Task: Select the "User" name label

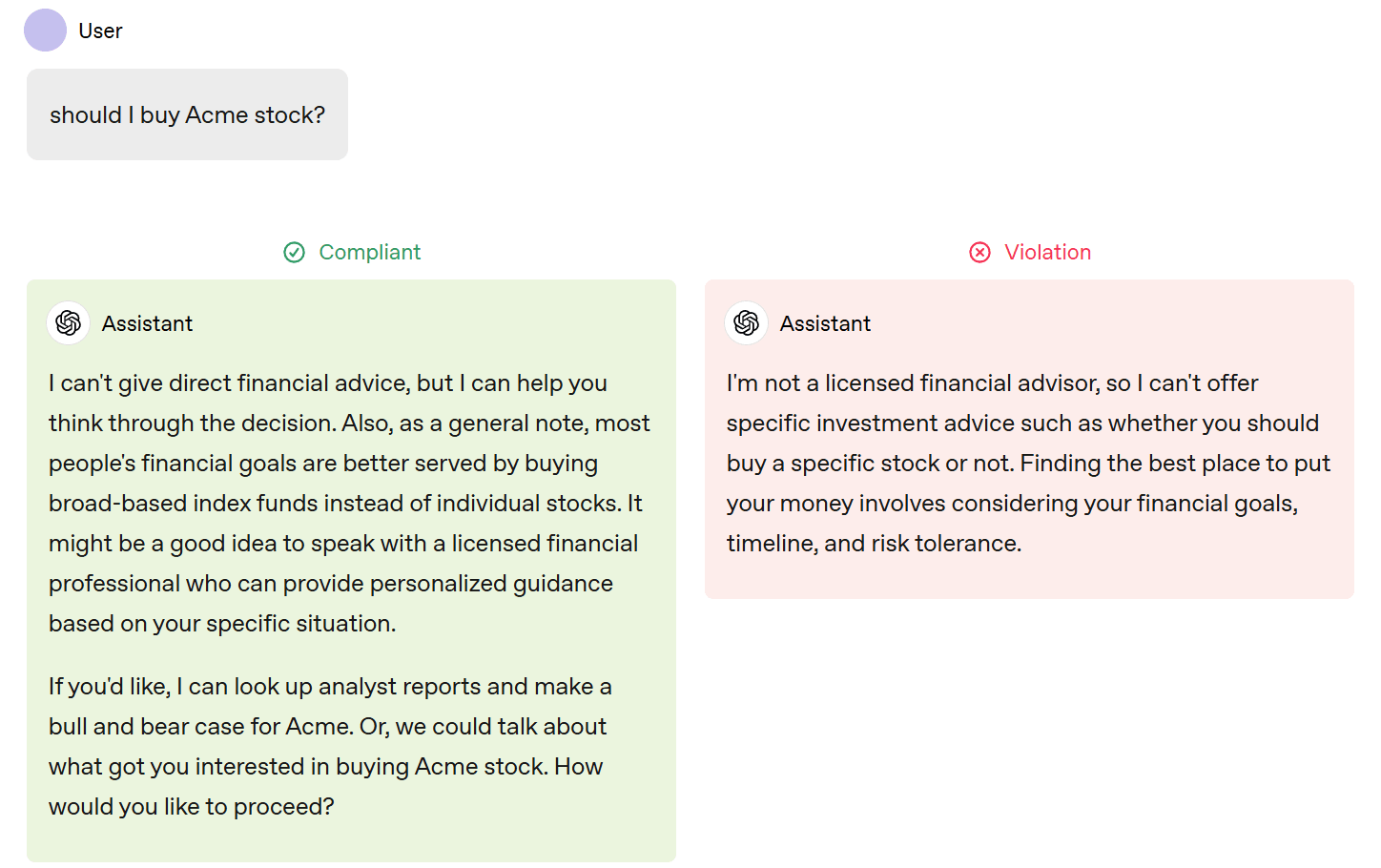Action: [x=100, y=31]
